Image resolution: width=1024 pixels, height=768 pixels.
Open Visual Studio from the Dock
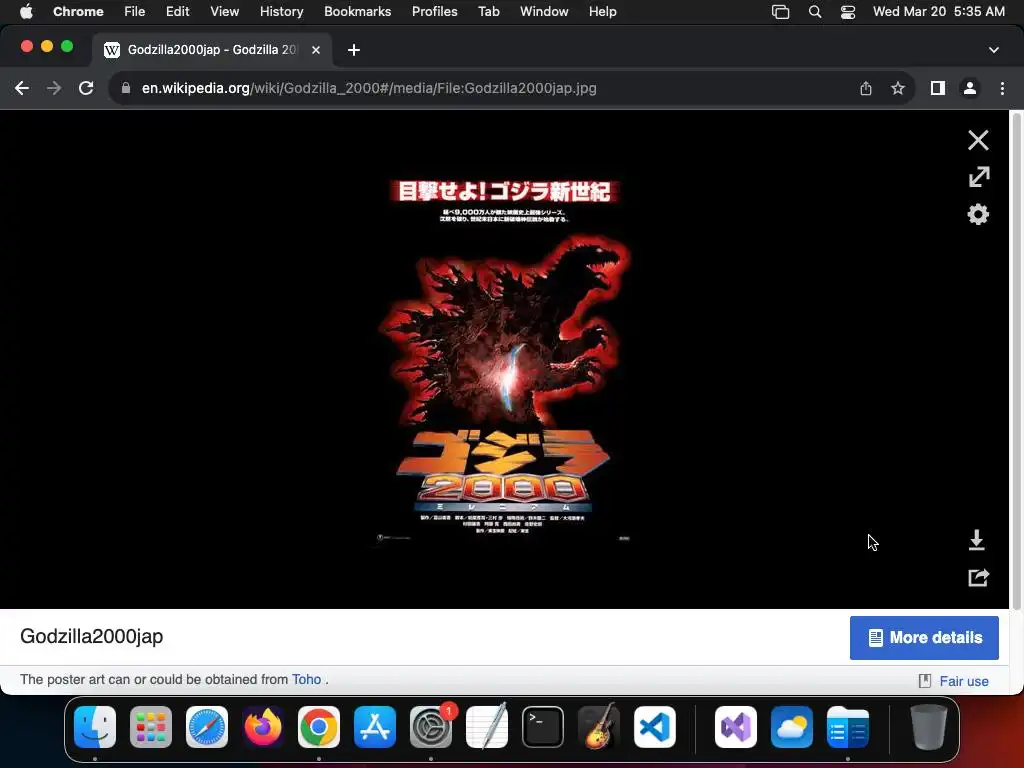[x=736, y=727]
